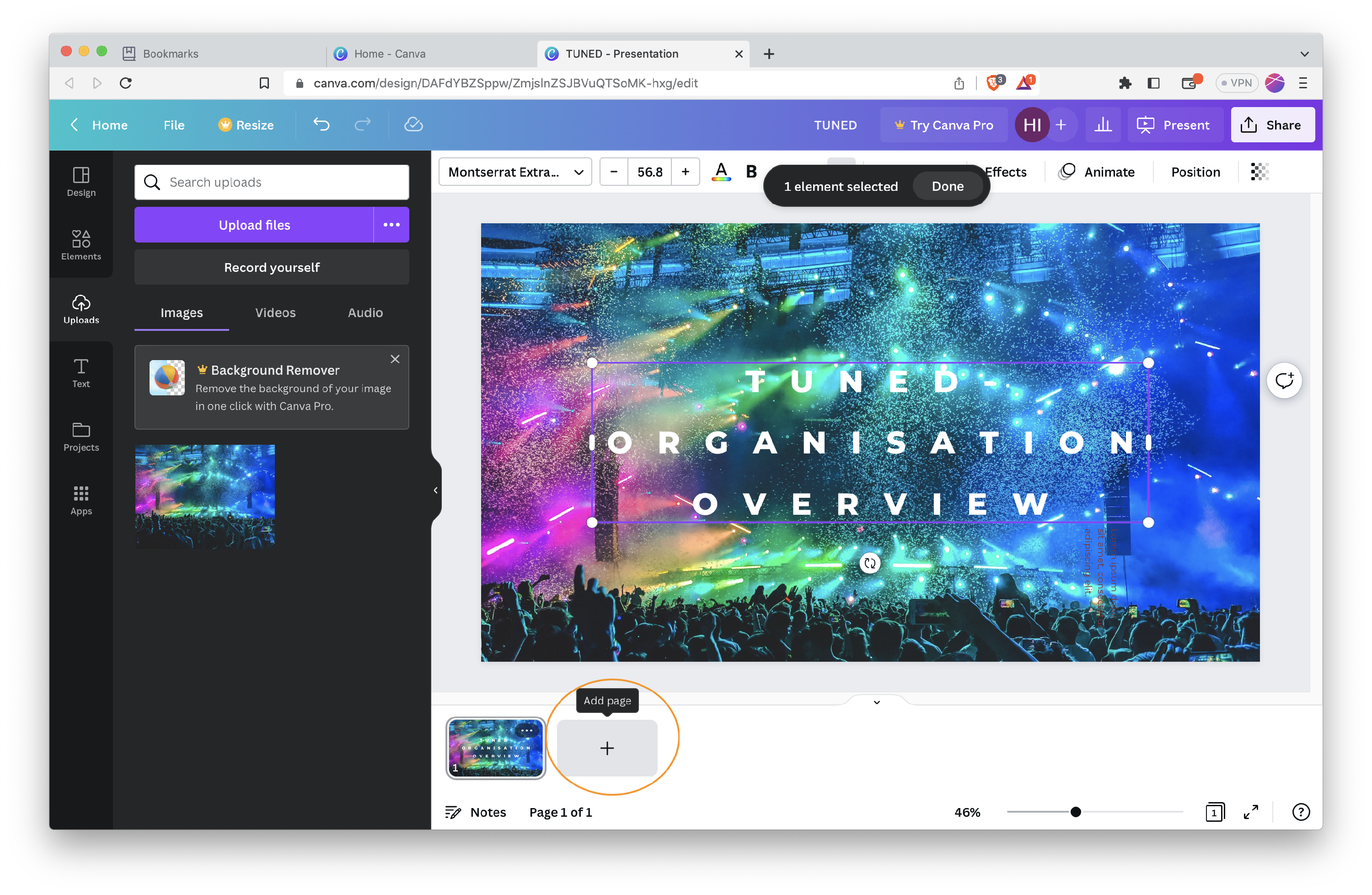Toggle the Notes panel

tap(476, 812)
